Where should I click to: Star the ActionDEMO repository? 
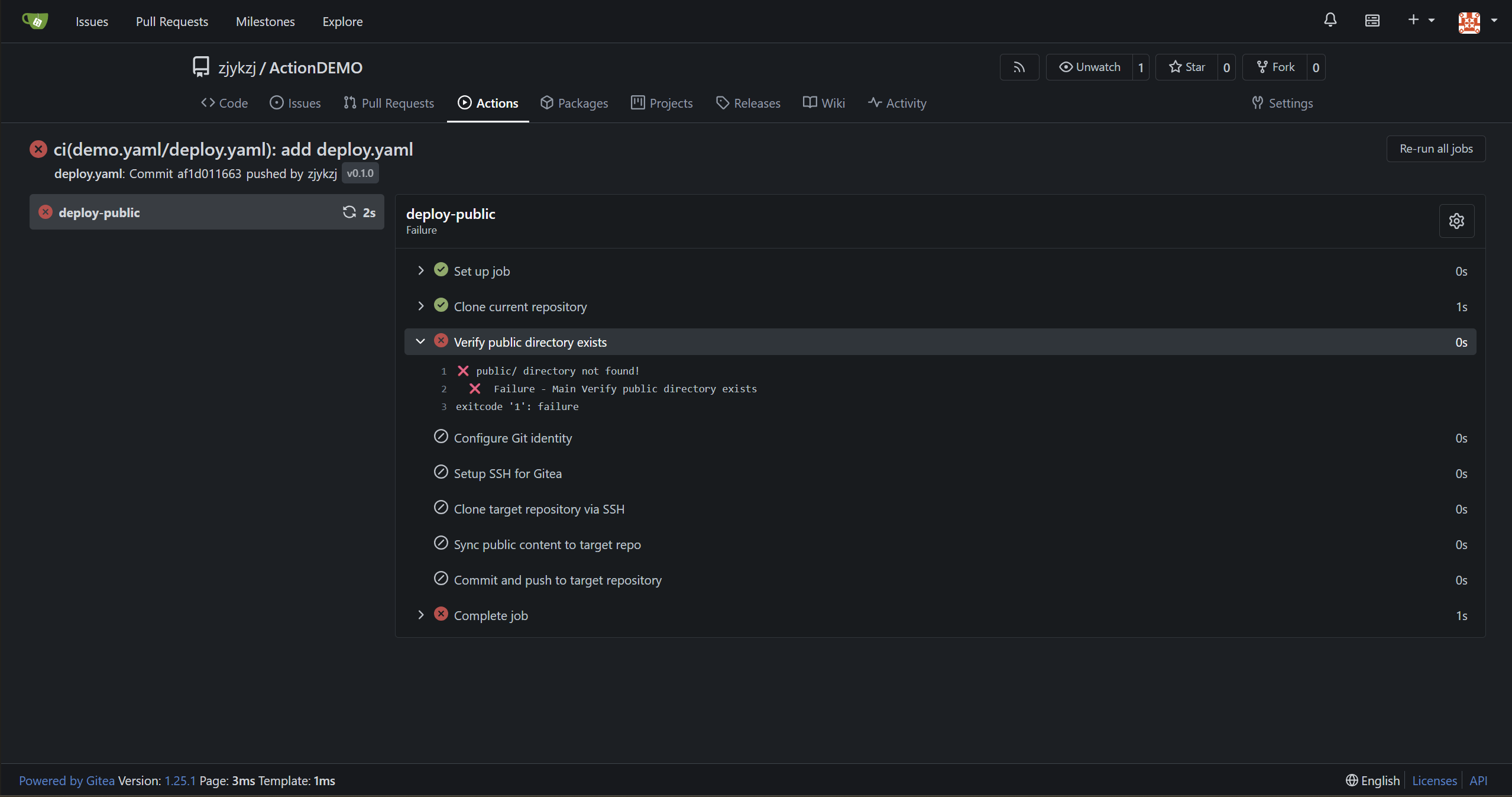pos(1187,67)
